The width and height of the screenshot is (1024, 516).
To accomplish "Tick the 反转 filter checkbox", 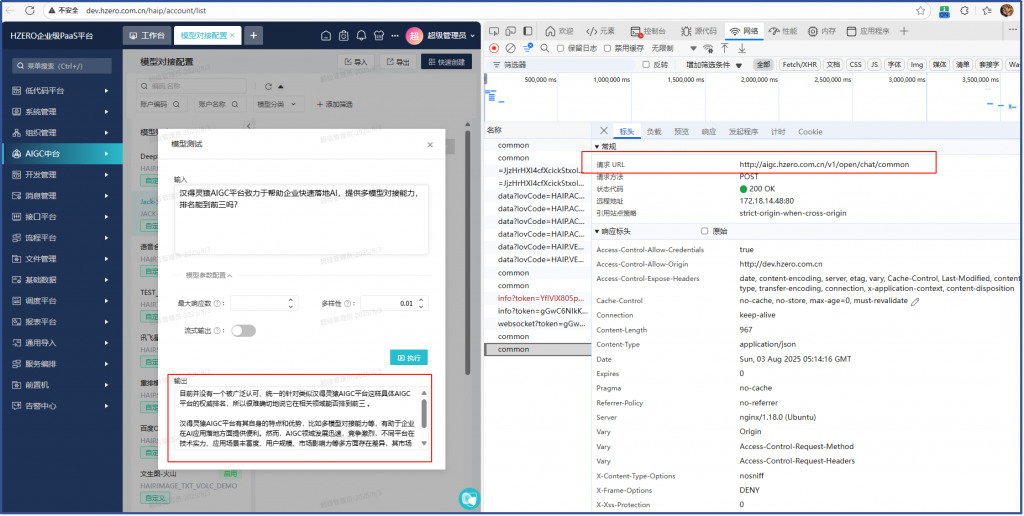I will point(646,64).
